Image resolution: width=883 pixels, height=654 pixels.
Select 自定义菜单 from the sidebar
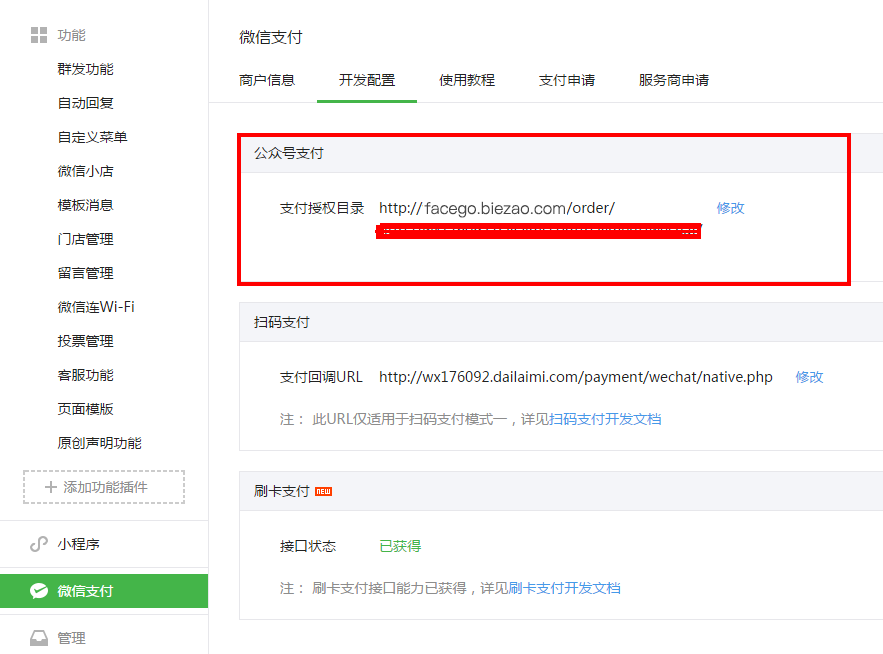pos(93,137)
